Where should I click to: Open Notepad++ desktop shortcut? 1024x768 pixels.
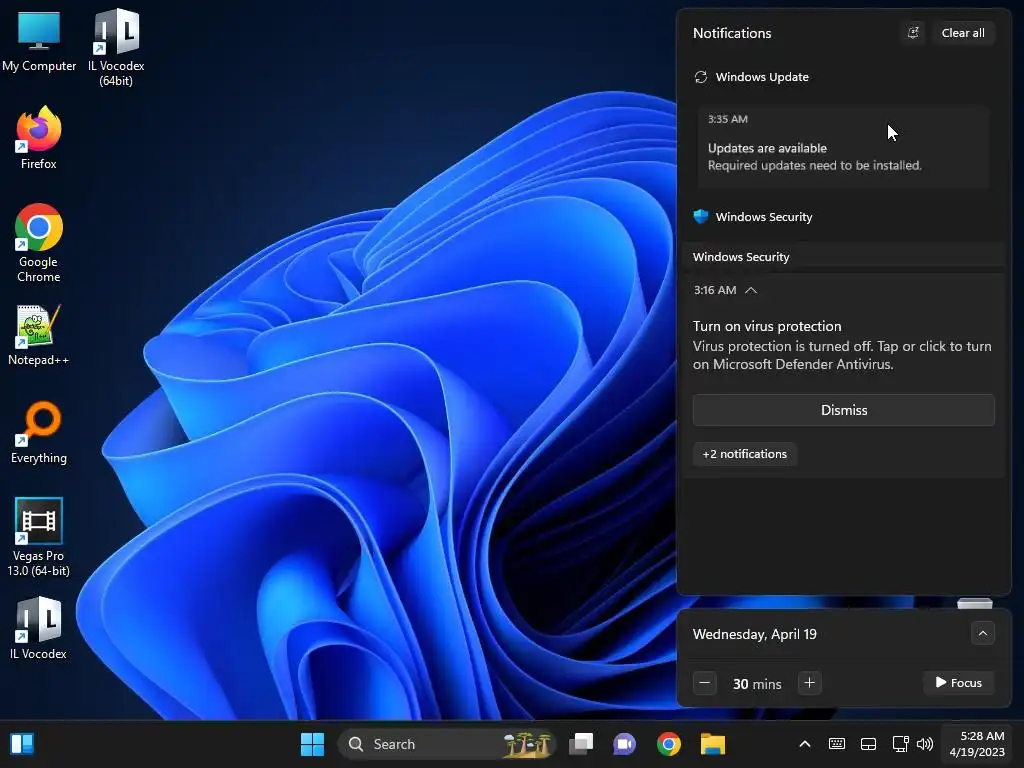point(39,336)
